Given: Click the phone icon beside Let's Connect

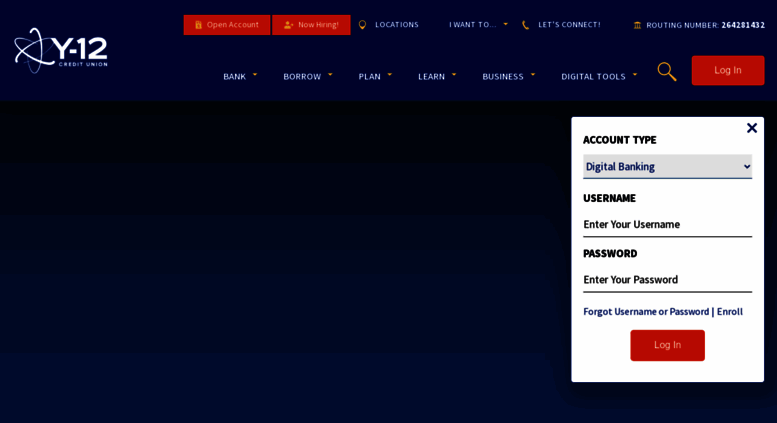Looking at the screenshot, I should click(x=525, y=25).
